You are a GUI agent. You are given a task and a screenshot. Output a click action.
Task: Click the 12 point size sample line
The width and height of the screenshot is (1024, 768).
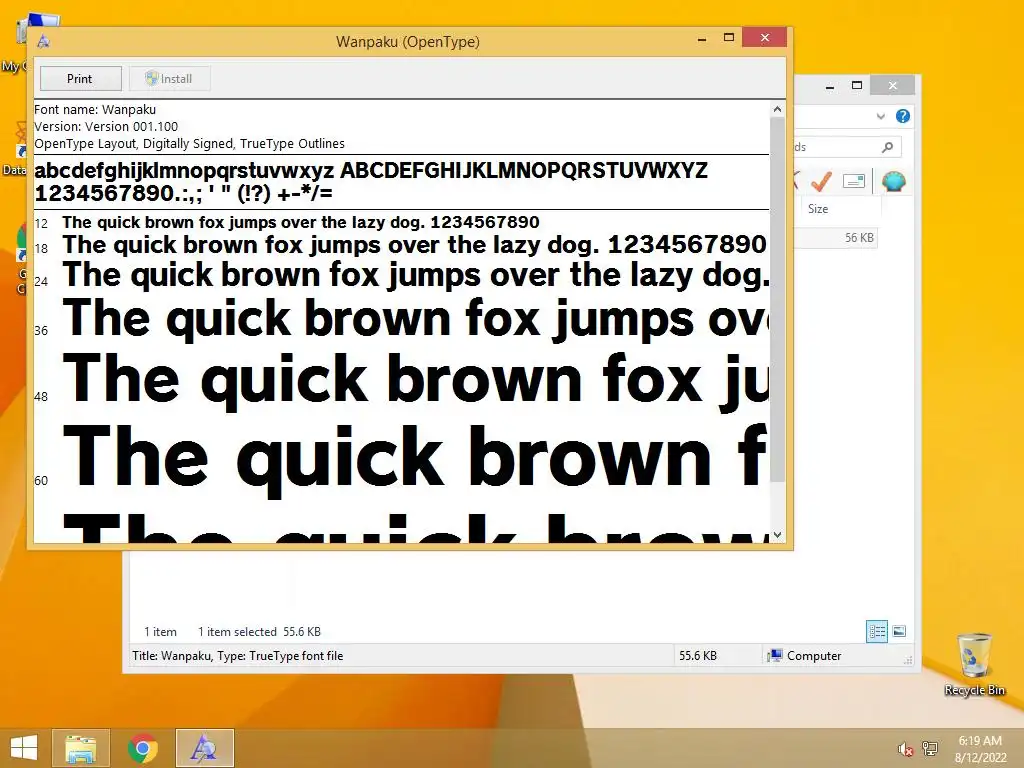pyautogui.click(x=301, y=222)
